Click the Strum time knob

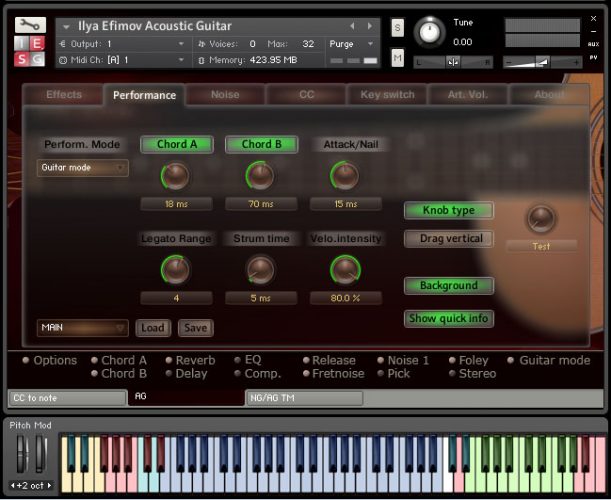pos(260,269)
